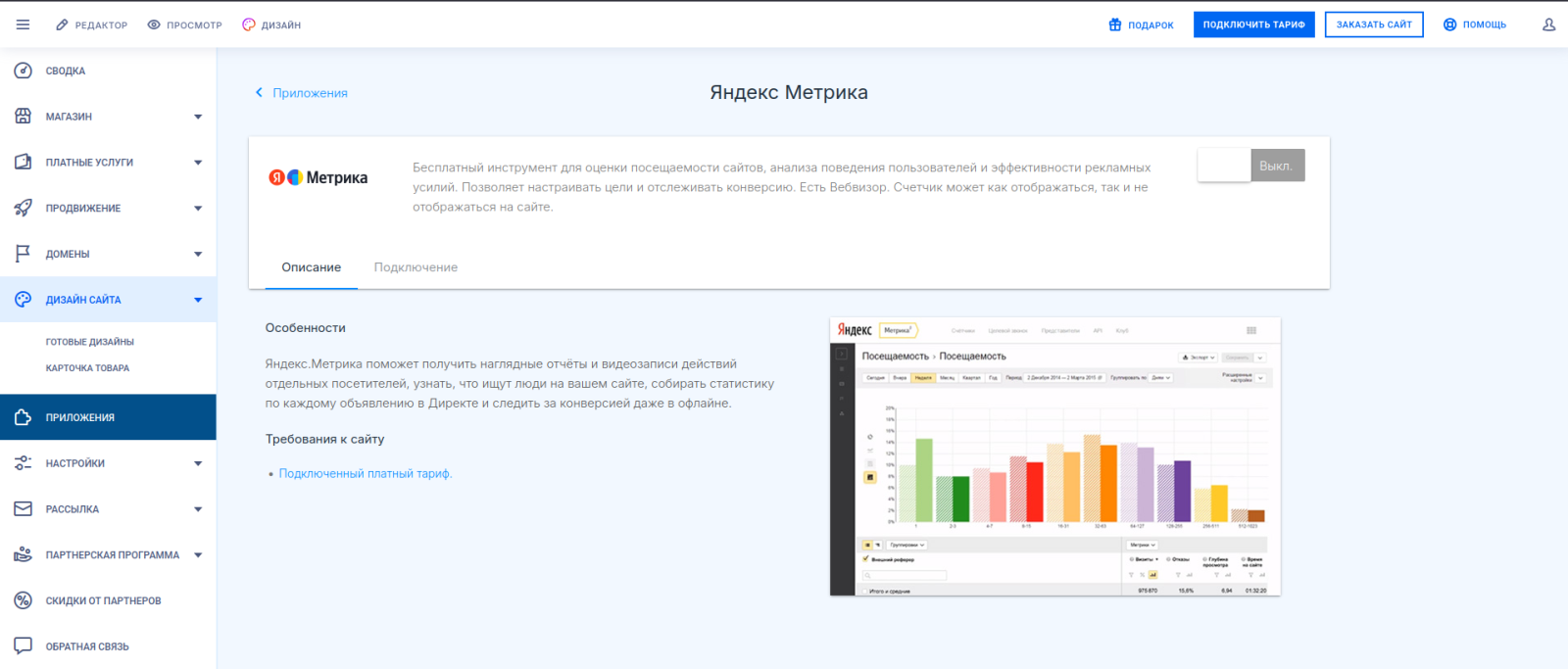1568x669 pixels.
Task: Expand the Партнерская программа arrow
Action: pyautogui.click(x=198, y=554)
